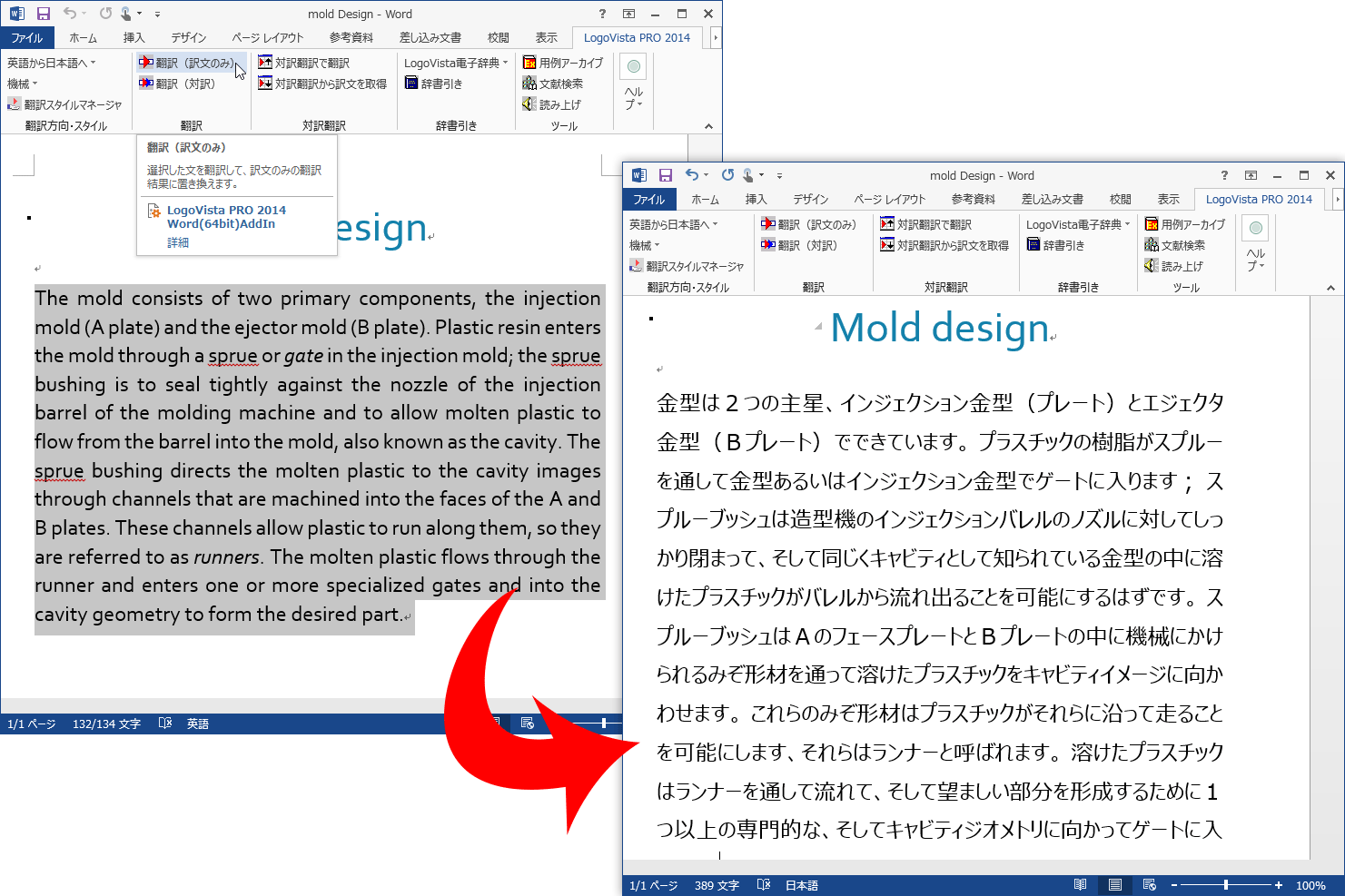This screenshot has width=1345, height=896.
Task: Click 辞書引き dictionary lookup in the right window
Action: [1056, 245]
